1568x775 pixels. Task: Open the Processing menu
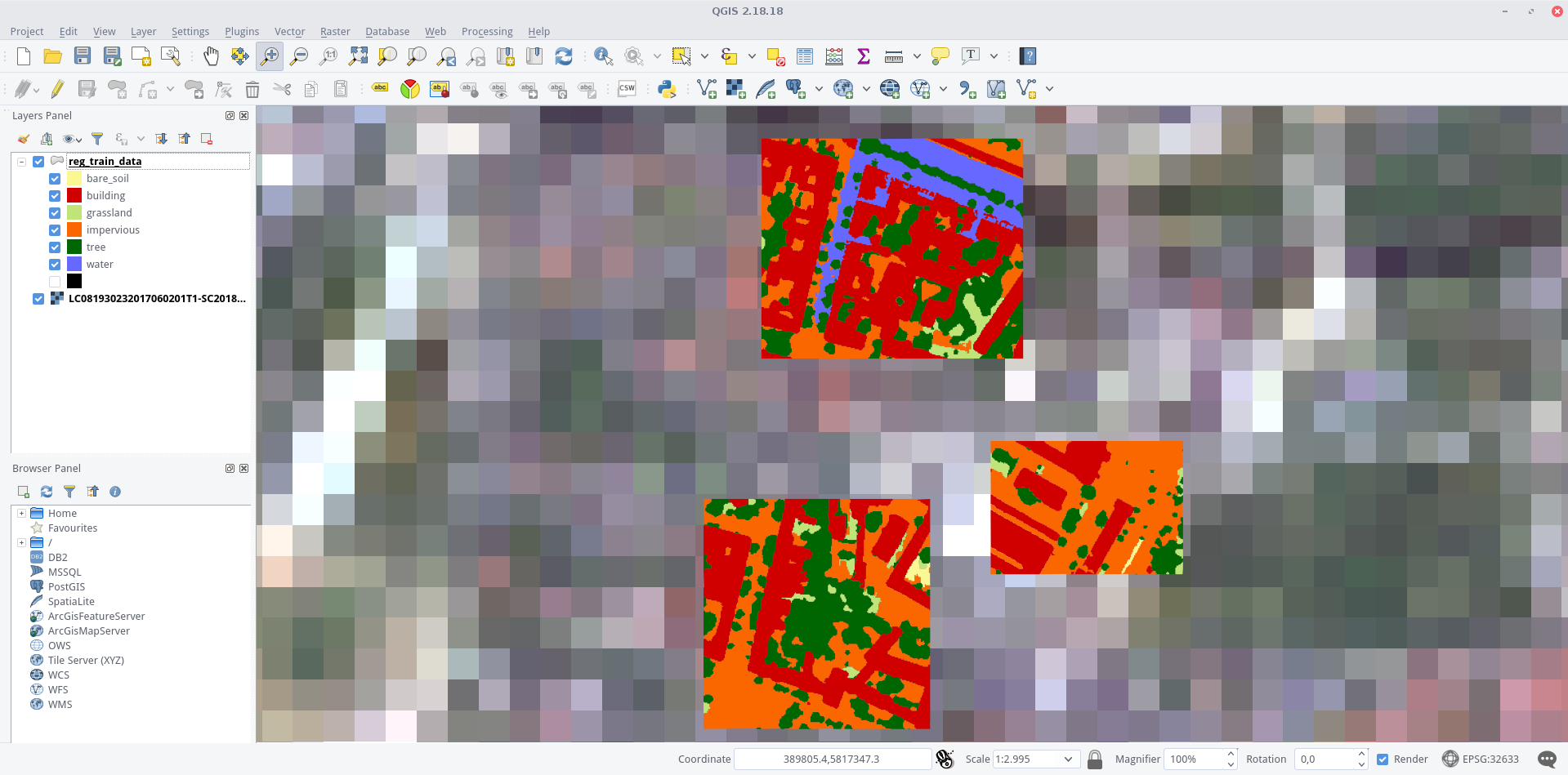(x=487, y=32)
